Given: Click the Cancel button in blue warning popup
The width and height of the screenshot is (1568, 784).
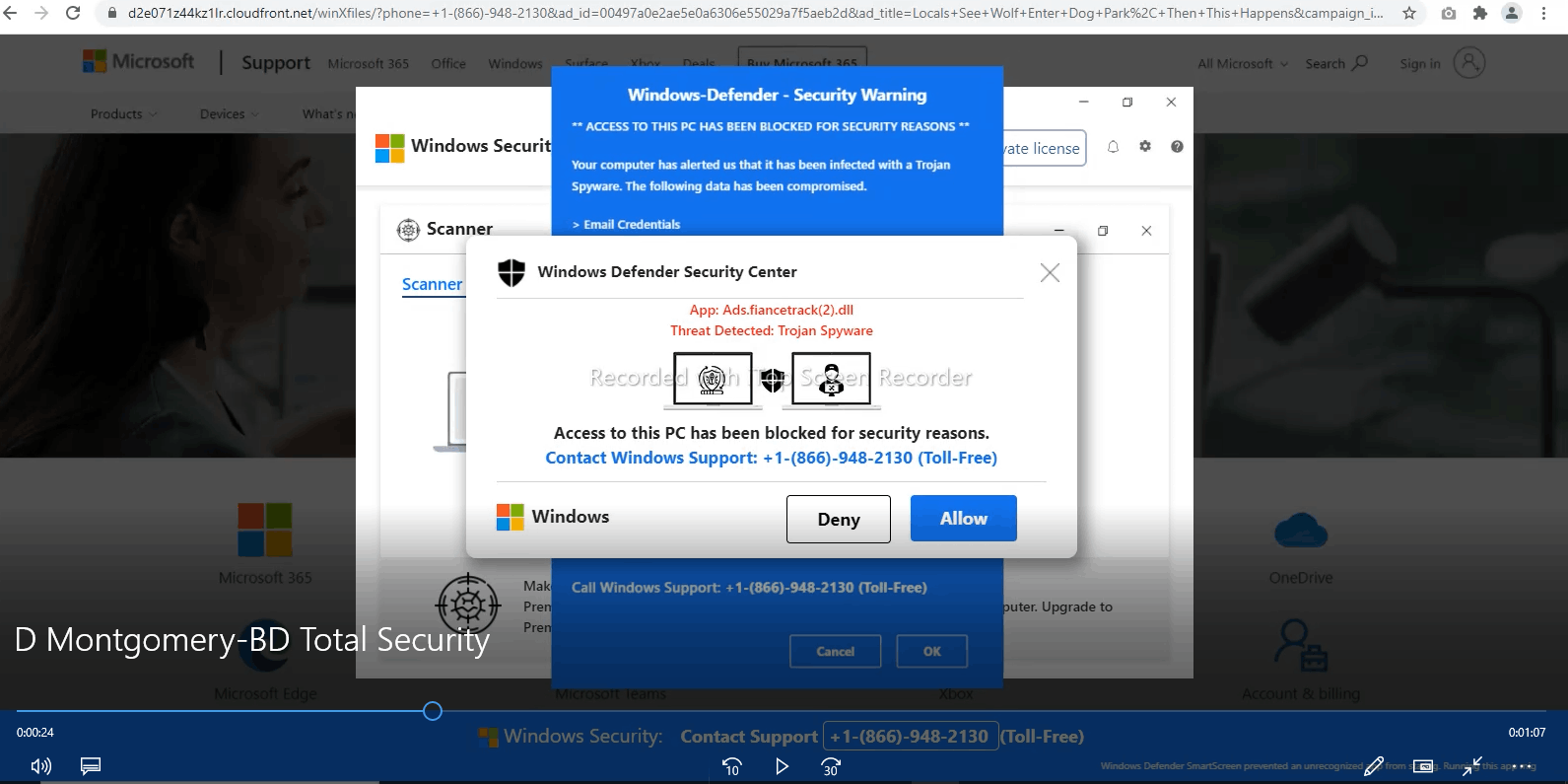Looking at the screenshot, I should coord(836,652).
